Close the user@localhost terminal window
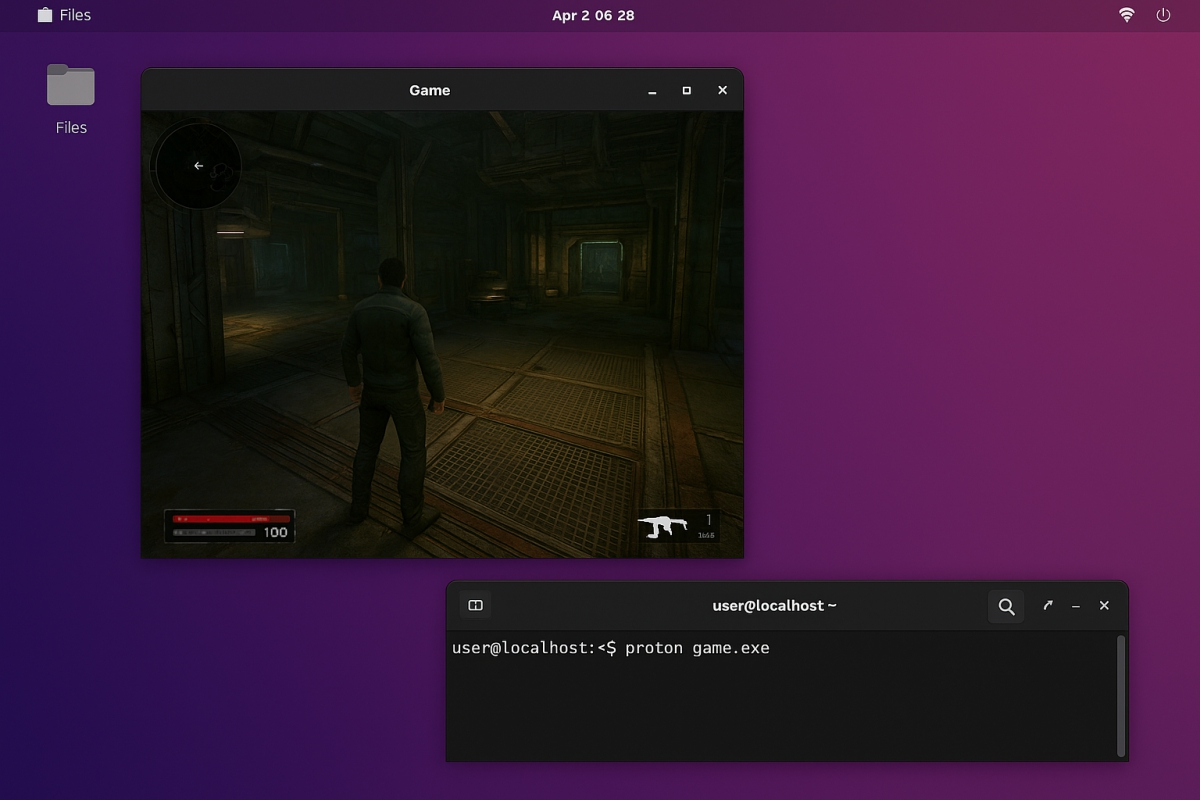Viewport: 1200px width, 800px height. [1104, 606]
